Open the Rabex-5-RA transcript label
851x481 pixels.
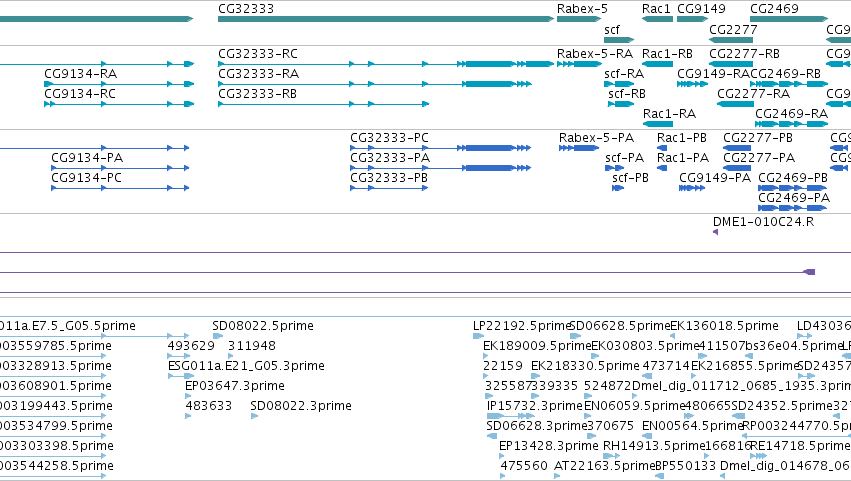click(595, 54)
